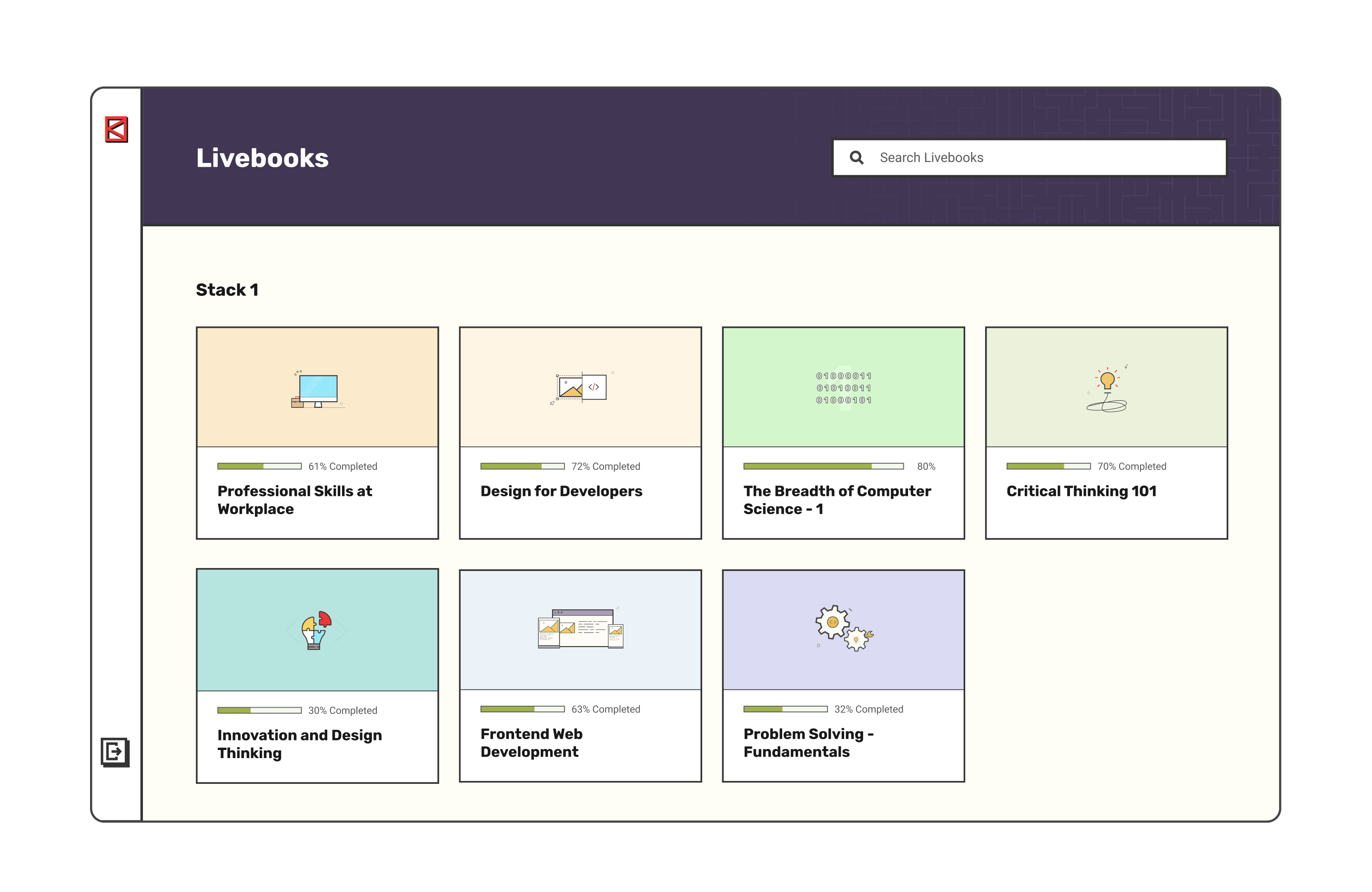
Task: Click the logout icon in sidebar
Action: point(115,752)
